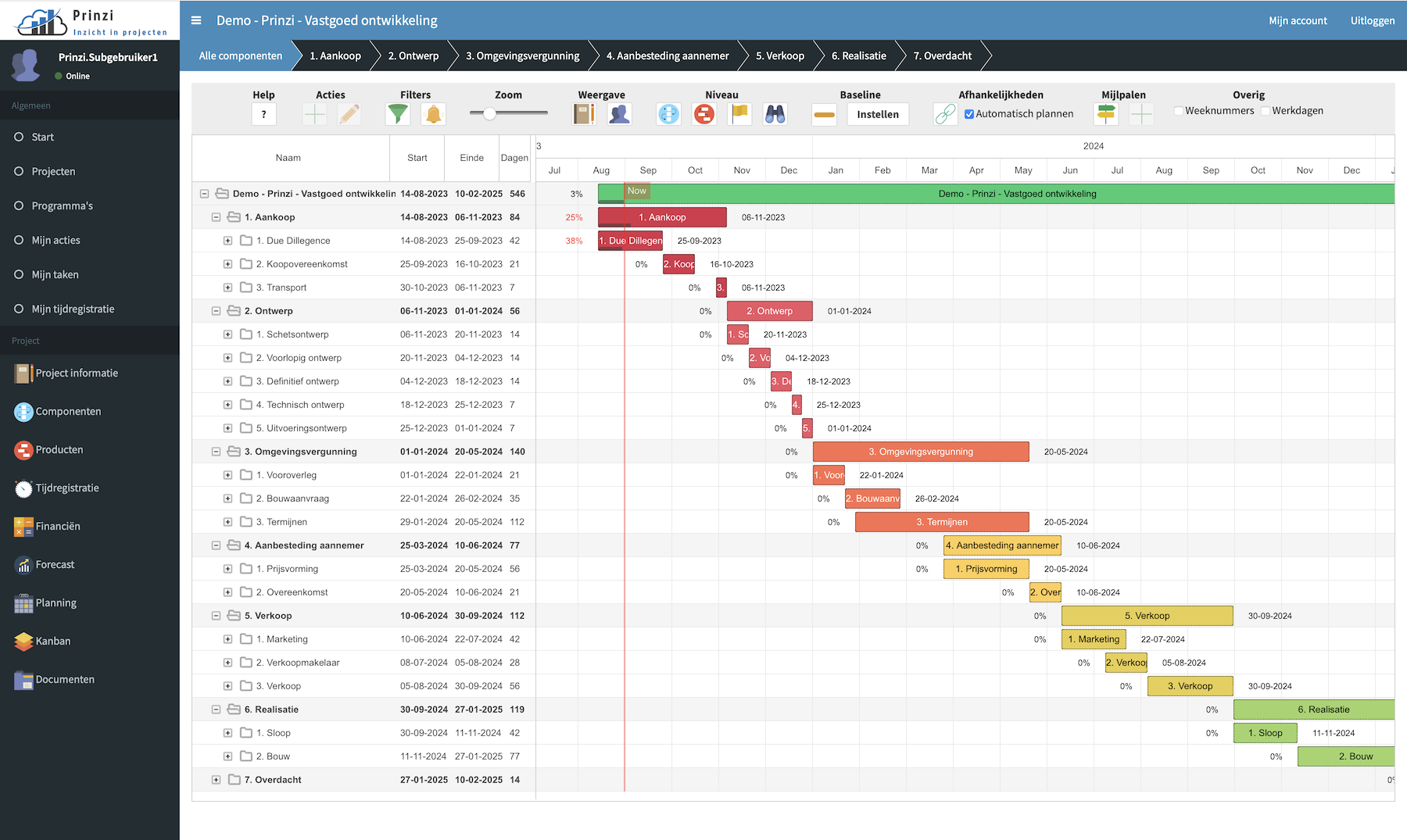
Task: Collapse the 5. Verkoop group
Action: pos(216,616)
